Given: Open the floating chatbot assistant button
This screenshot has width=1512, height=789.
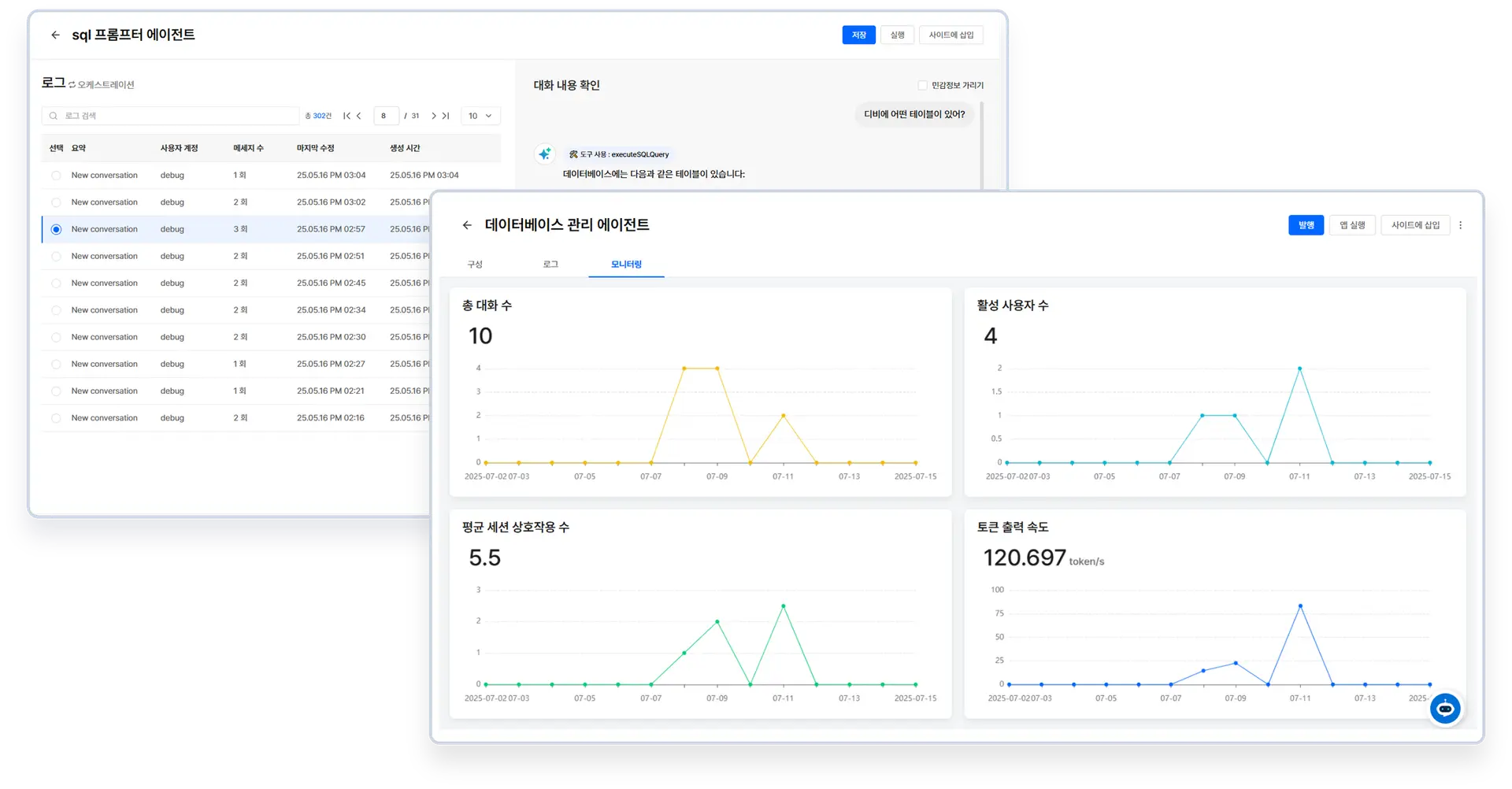Looking at the screenshot, I should point(1445,709).
